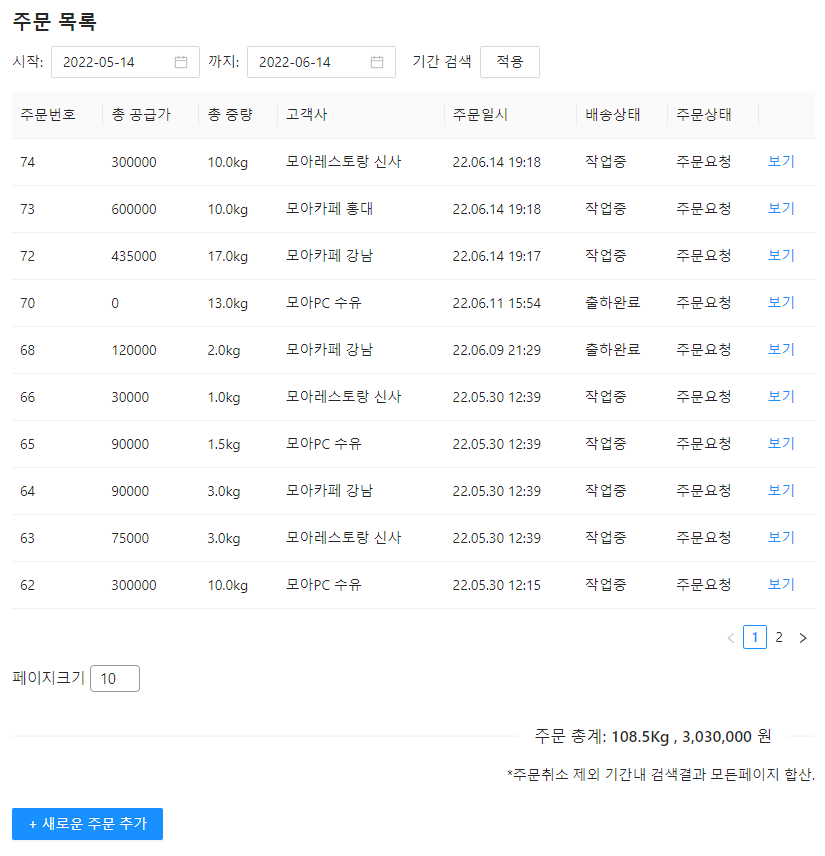This screenshot has width=825, height=856.
Task: Click the 주문번호 column header
Action: click(45, 115)
